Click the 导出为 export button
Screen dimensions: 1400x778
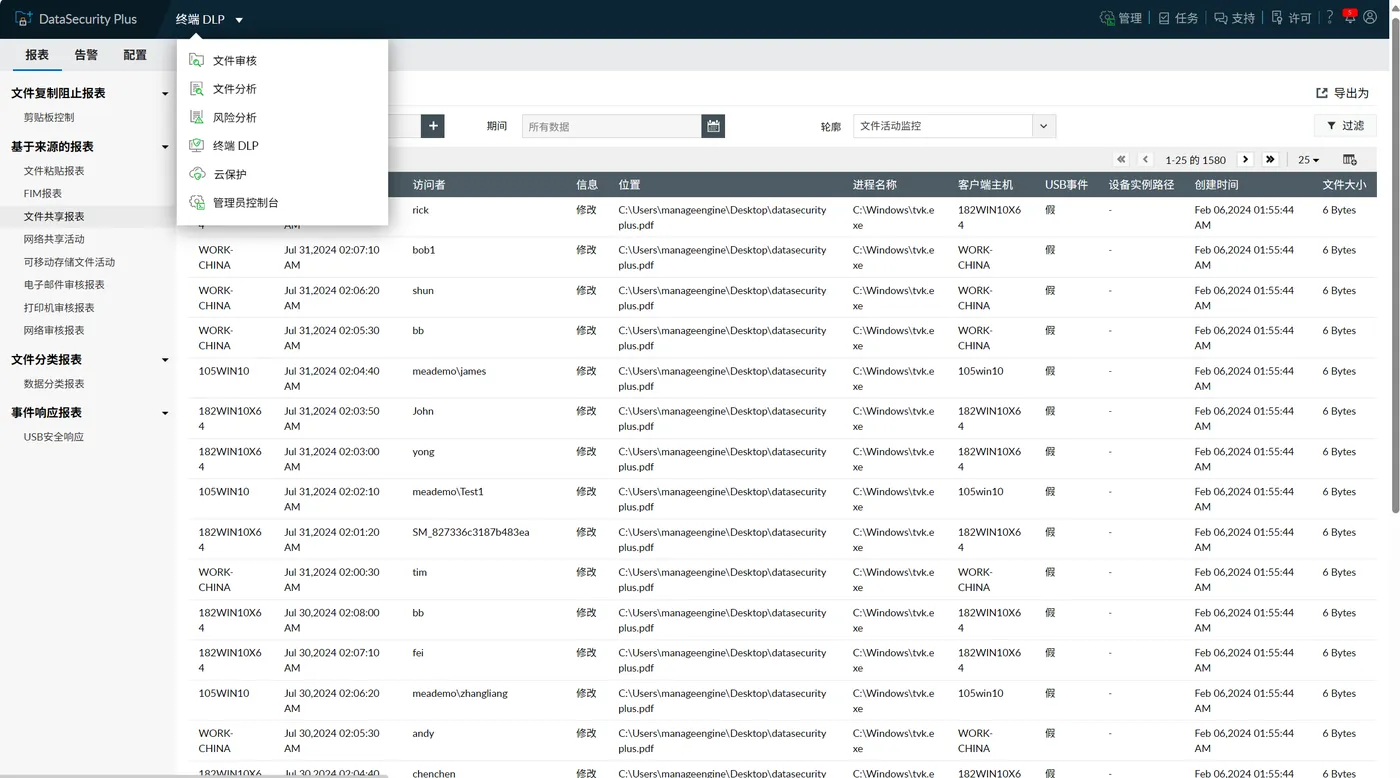[1342, 93]
